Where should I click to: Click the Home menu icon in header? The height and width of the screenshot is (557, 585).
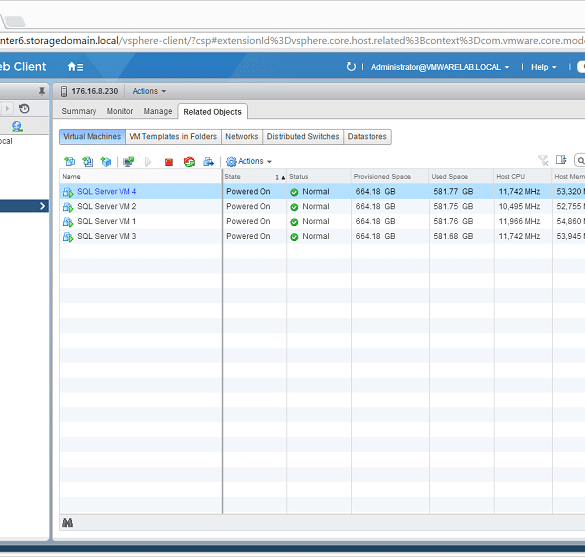coord(75,67)
